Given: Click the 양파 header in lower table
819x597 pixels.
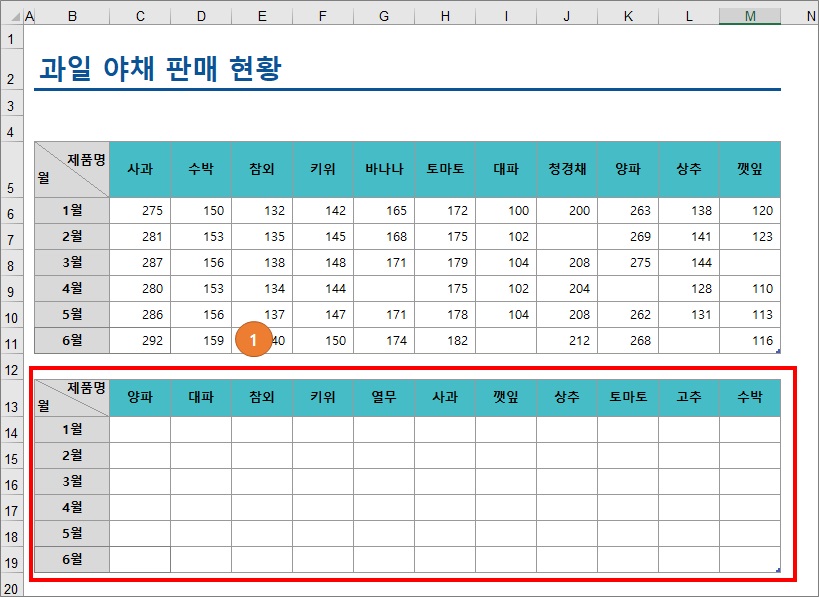Looking at the screenshot, I should tap(140, 397).
